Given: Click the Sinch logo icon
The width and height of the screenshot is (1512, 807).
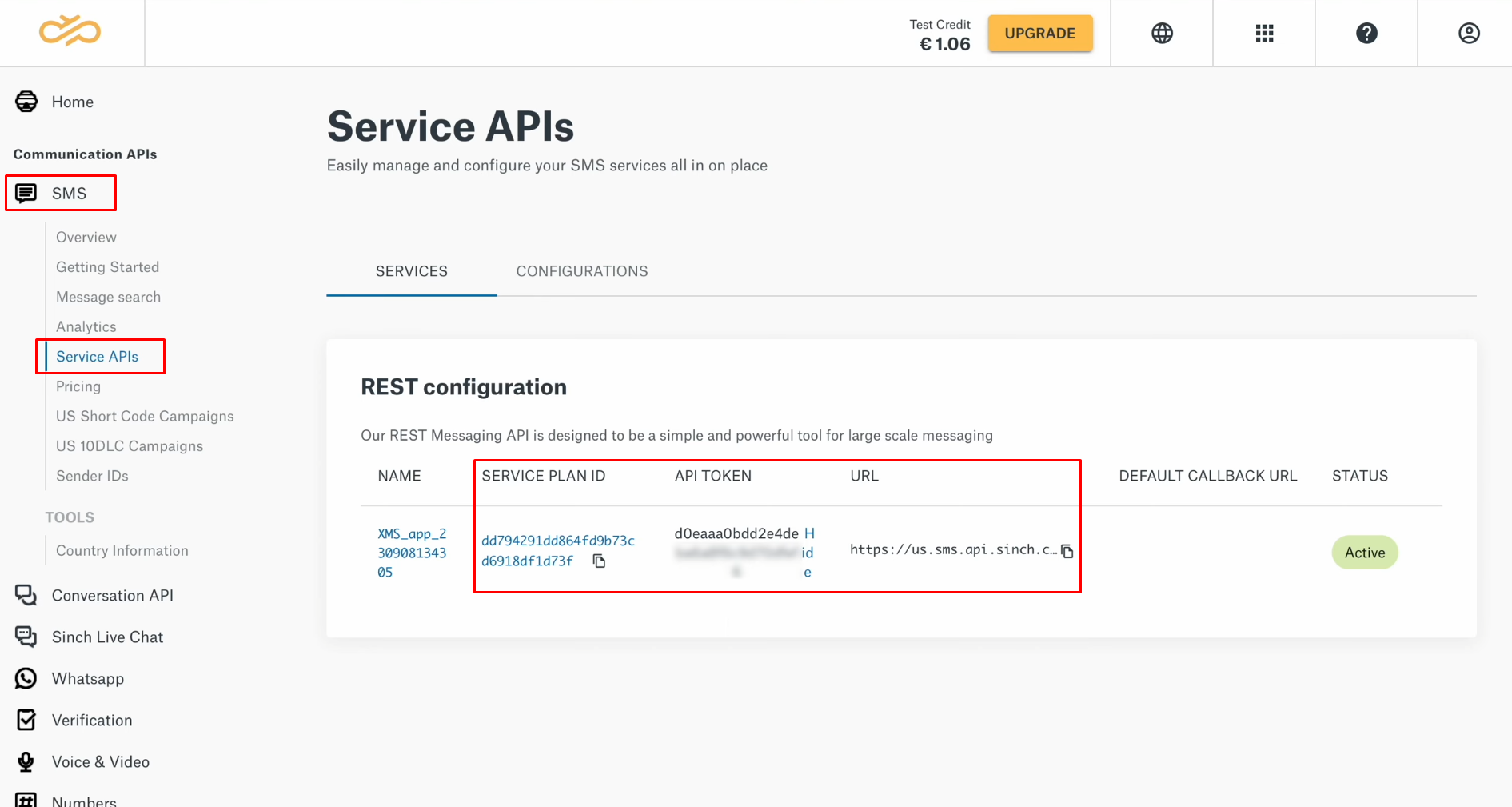Looking at the screenshot, I should point(70,31).
